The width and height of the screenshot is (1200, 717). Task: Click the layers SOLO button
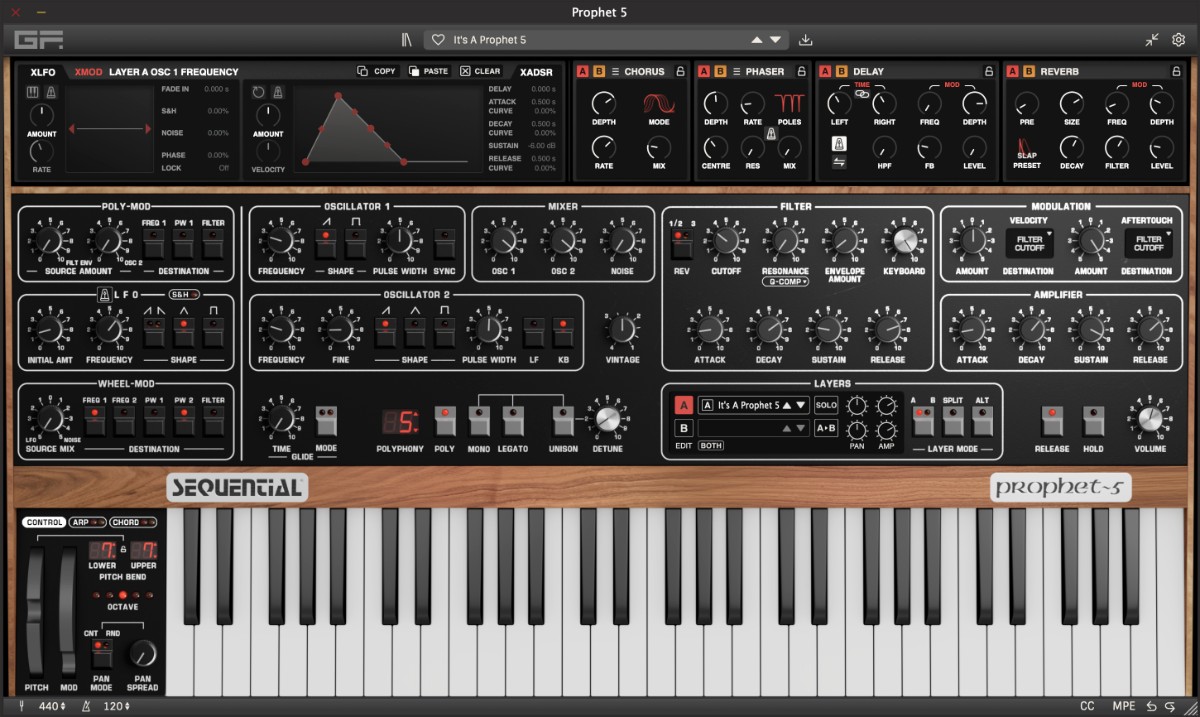826,405
